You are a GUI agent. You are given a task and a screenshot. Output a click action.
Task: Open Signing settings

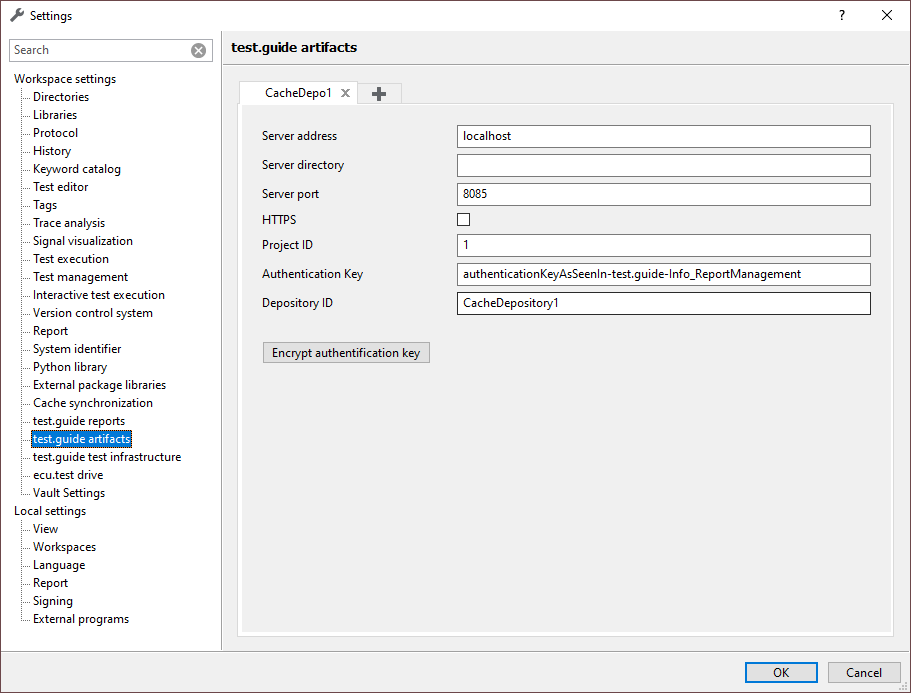pyautogui.click(x=53, y=601)
